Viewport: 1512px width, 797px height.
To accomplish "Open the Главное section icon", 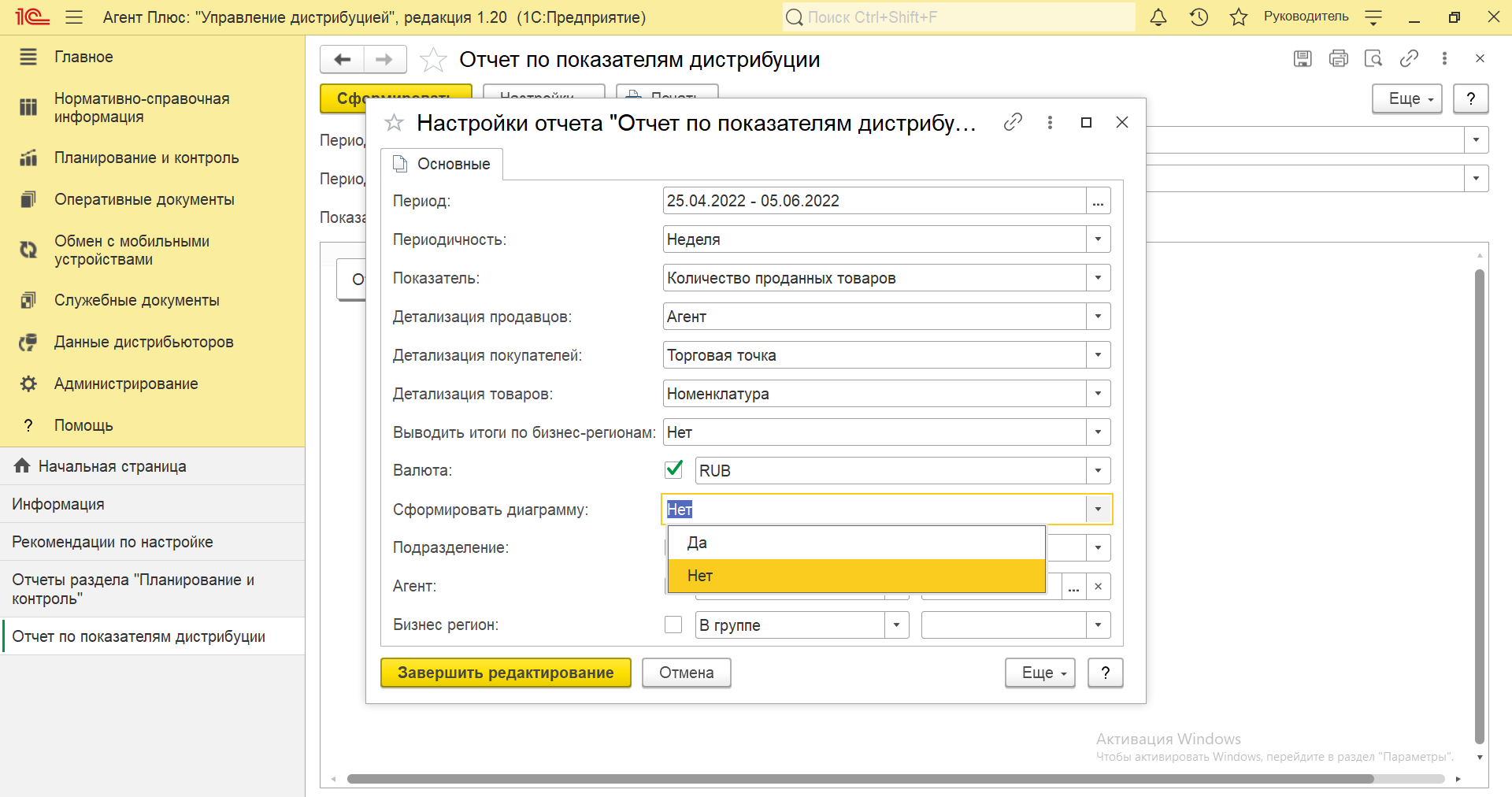I will pyautogui.click(x=28, y=57).
